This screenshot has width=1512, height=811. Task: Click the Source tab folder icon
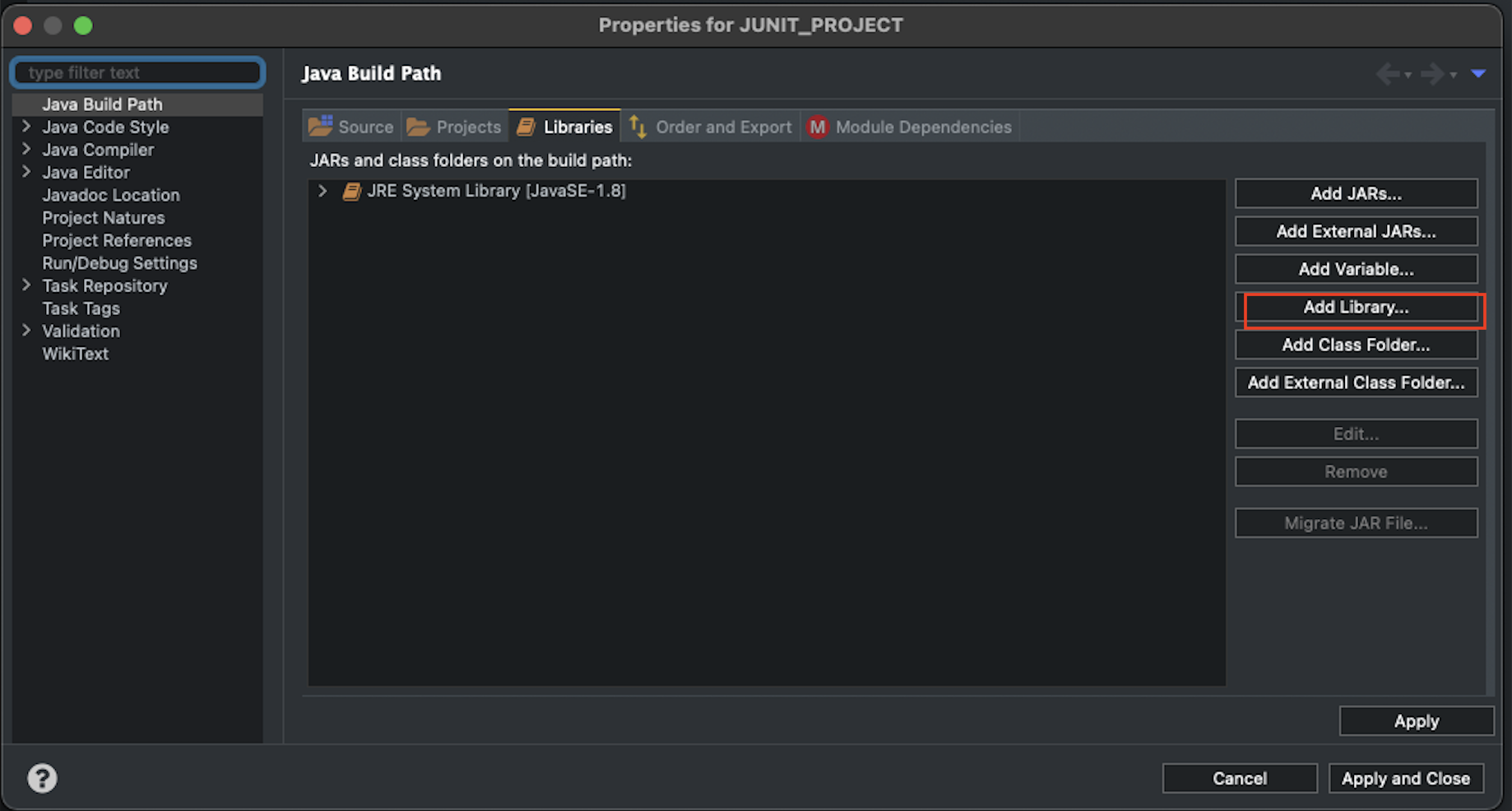[322, 126]
